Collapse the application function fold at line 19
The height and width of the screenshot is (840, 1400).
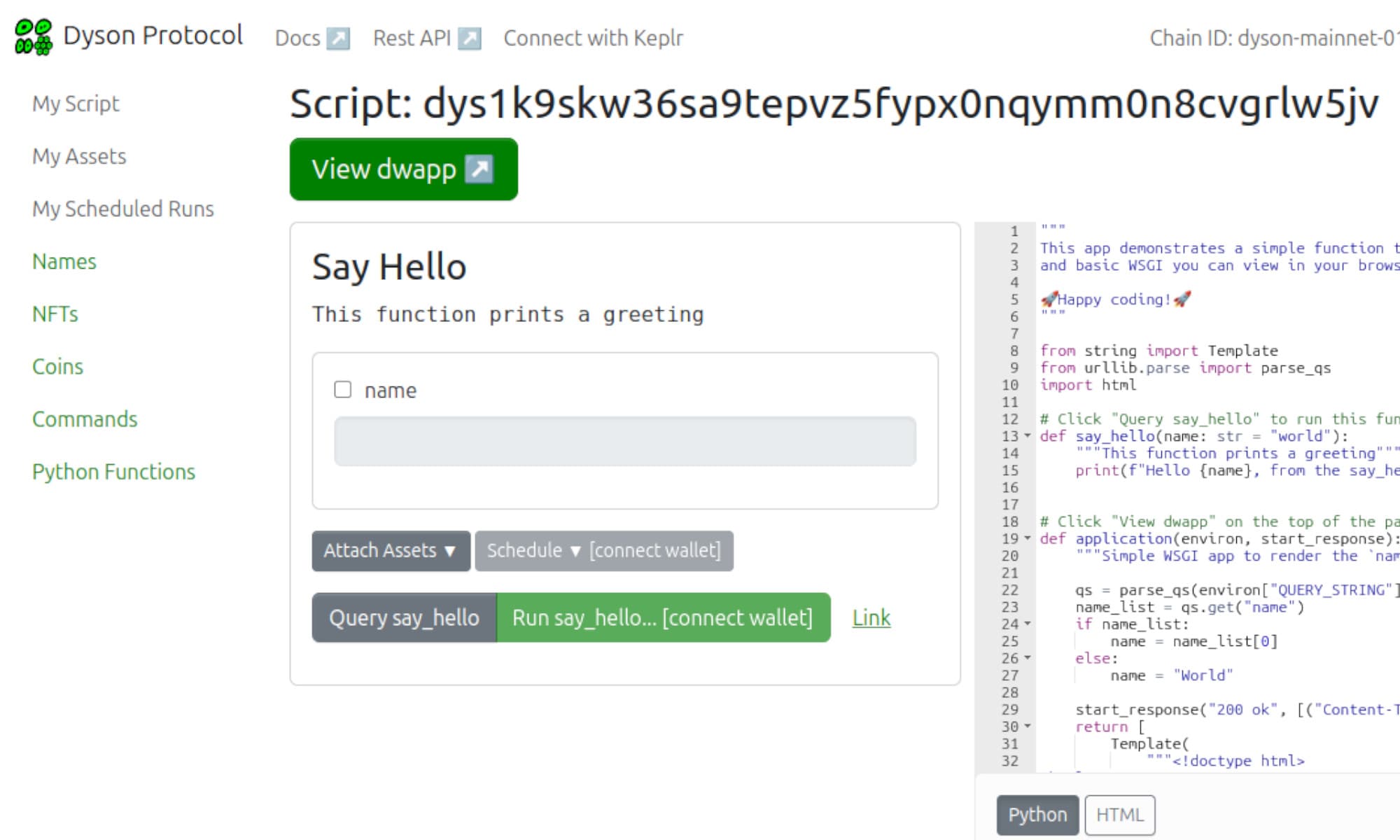(1028, 538)
